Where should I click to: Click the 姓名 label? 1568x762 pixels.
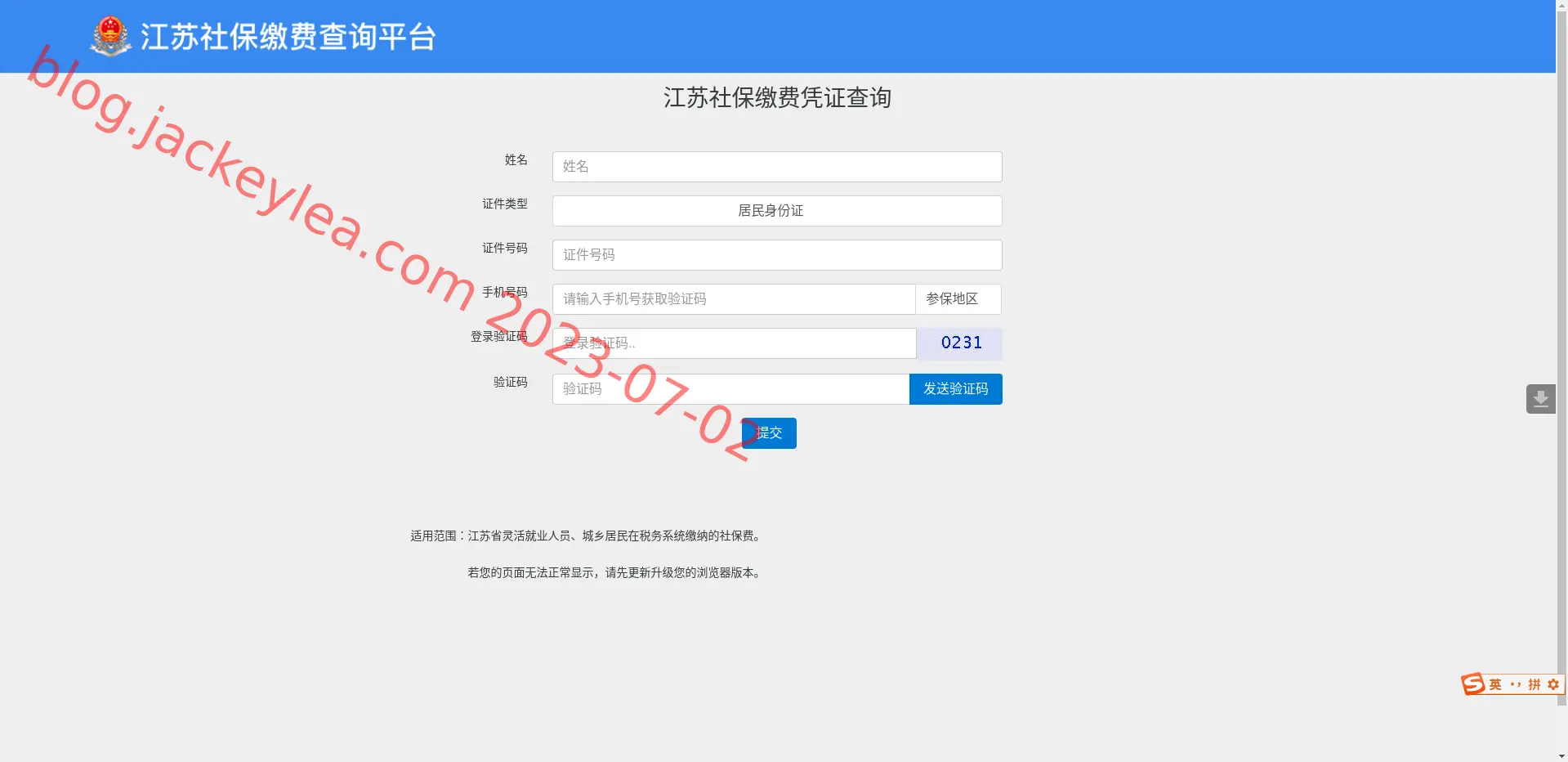pos(516,159)
